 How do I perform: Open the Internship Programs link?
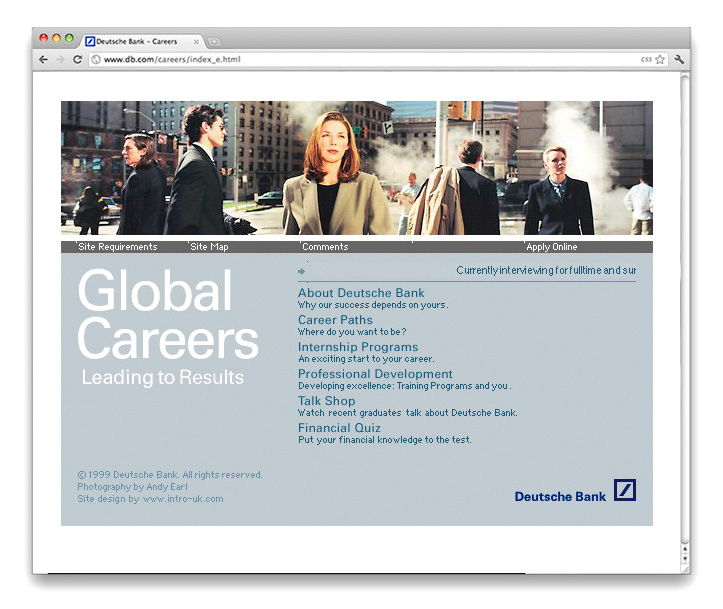(358, 347)
